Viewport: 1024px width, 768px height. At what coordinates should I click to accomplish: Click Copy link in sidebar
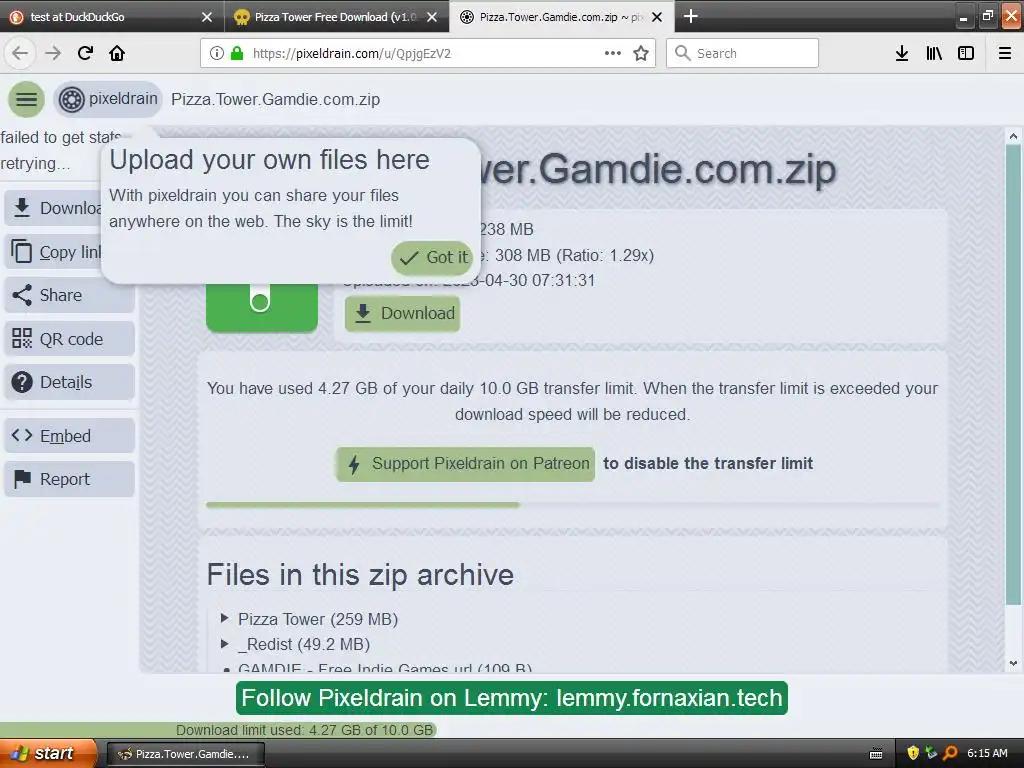[x=54, y=251]
